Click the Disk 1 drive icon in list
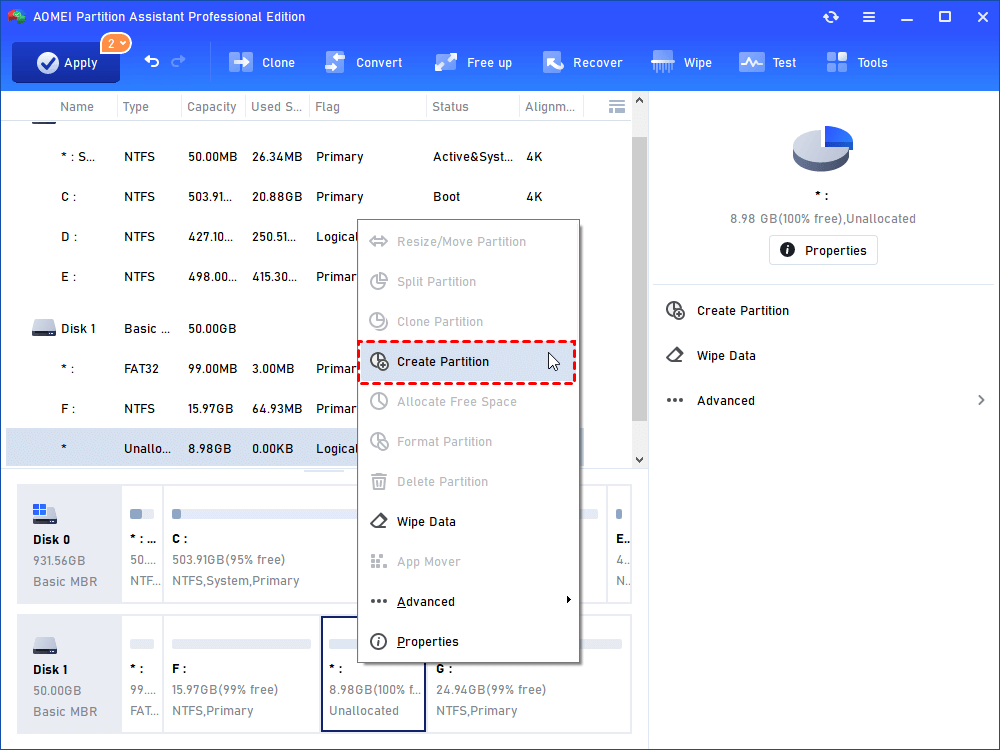 click(44, 328)
